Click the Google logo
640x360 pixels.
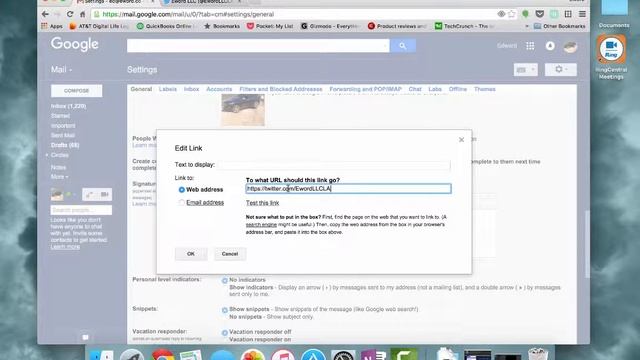click(x=75, y=44)
